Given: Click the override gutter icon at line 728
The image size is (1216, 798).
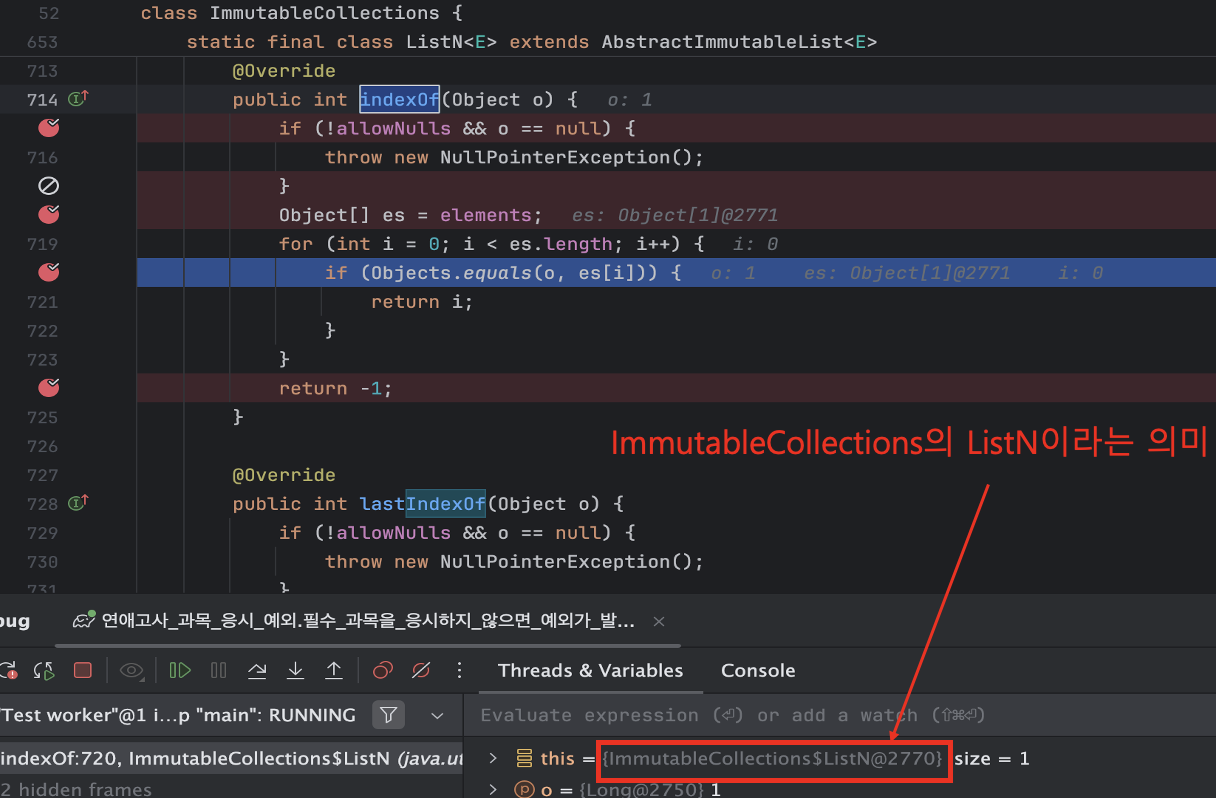Looking at the screenshot, I should (x=78, y=503).
